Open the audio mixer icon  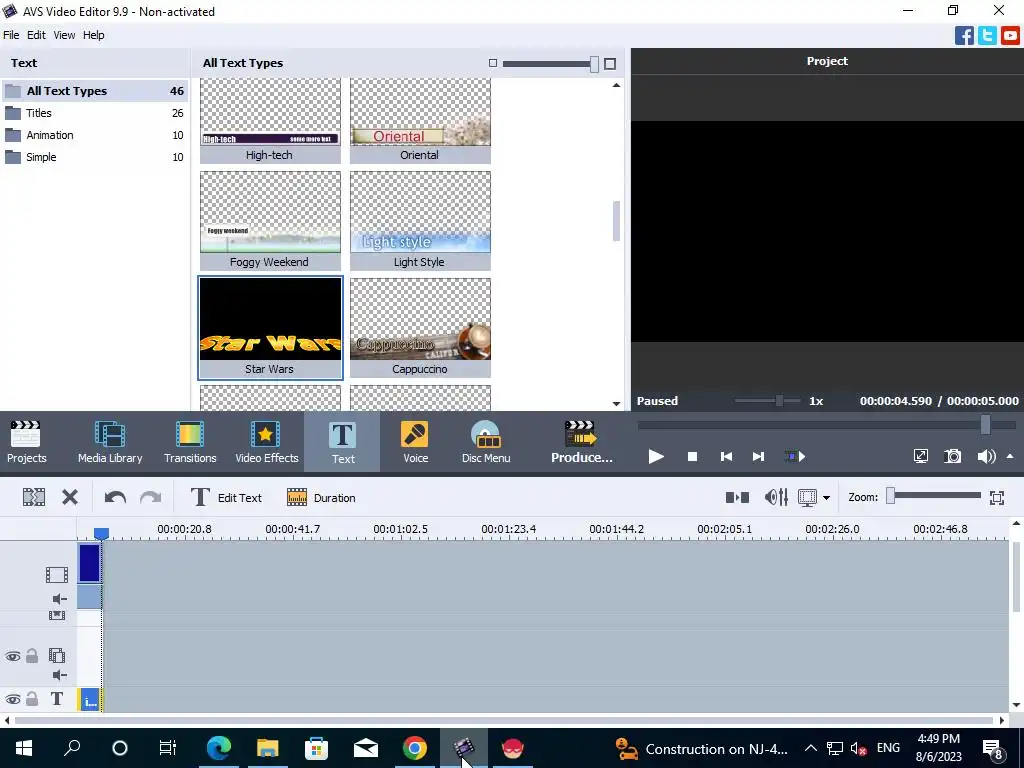pos(776,498)
